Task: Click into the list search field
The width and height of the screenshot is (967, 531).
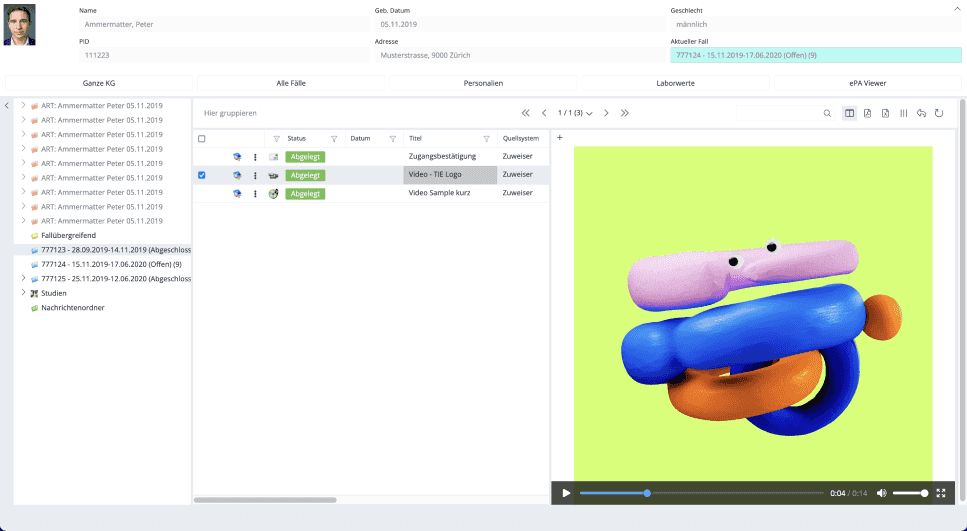Action: [x=778, y=113]
